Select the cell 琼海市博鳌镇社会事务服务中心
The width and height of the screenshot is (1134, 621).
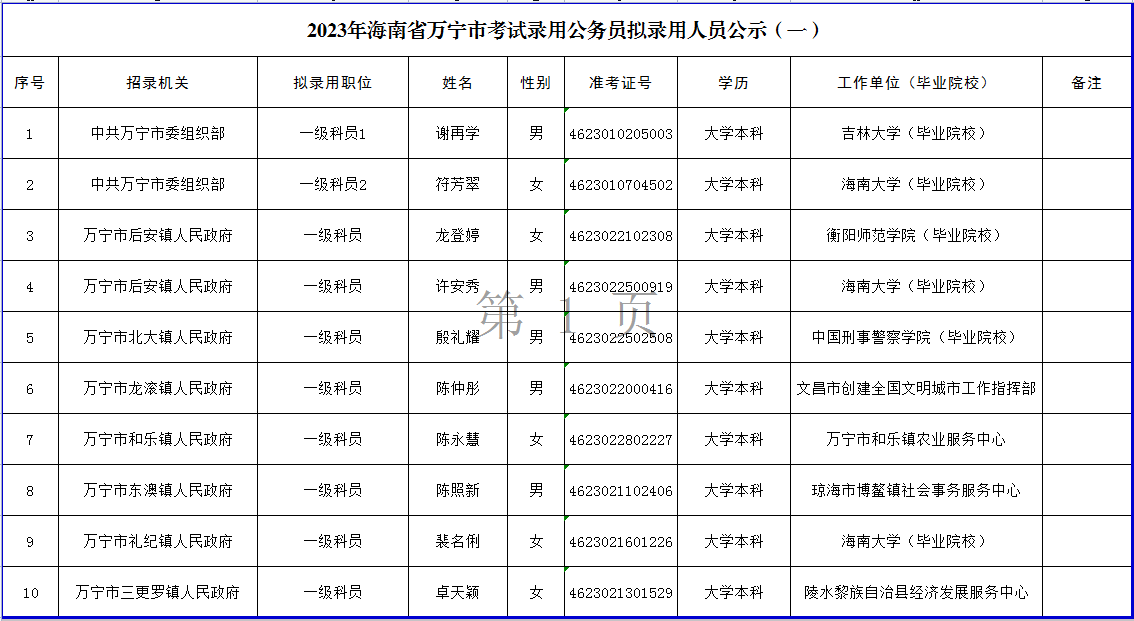pos(916,491)
